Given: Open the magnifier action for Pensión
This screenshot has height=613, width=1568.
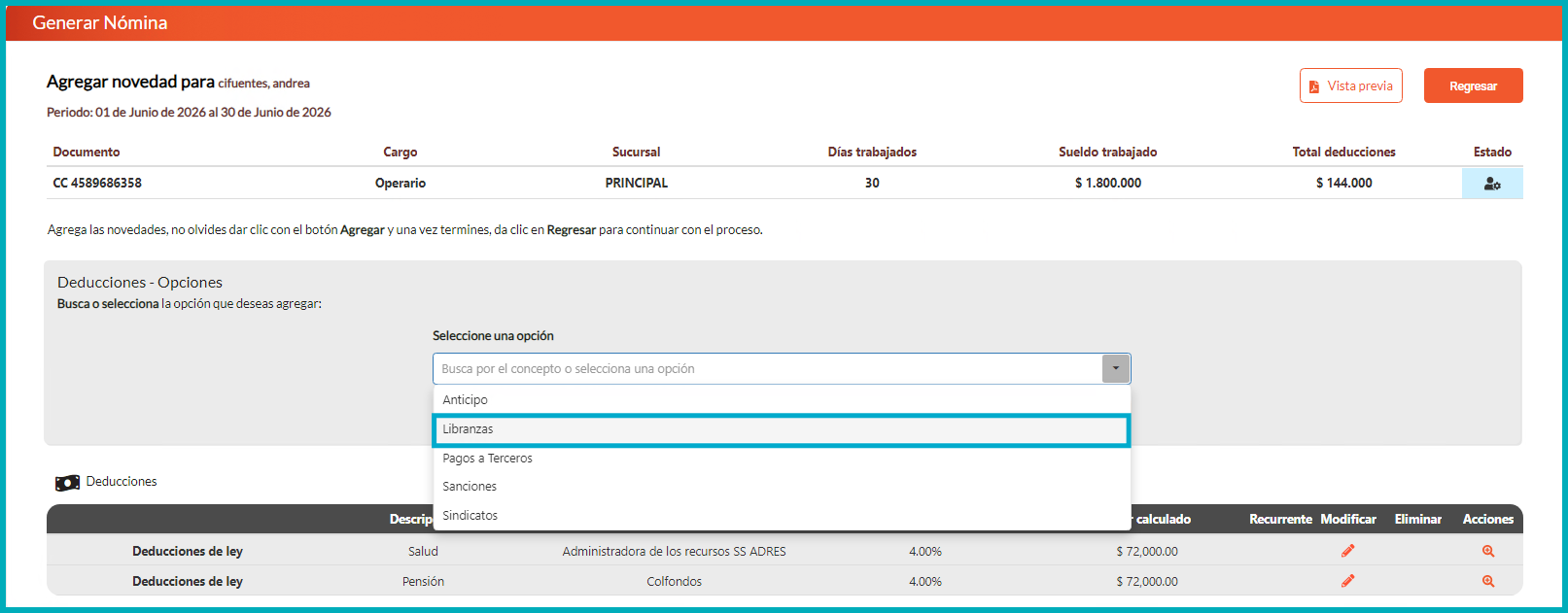Looking at the screenshot, I should tap(1488, 581).
